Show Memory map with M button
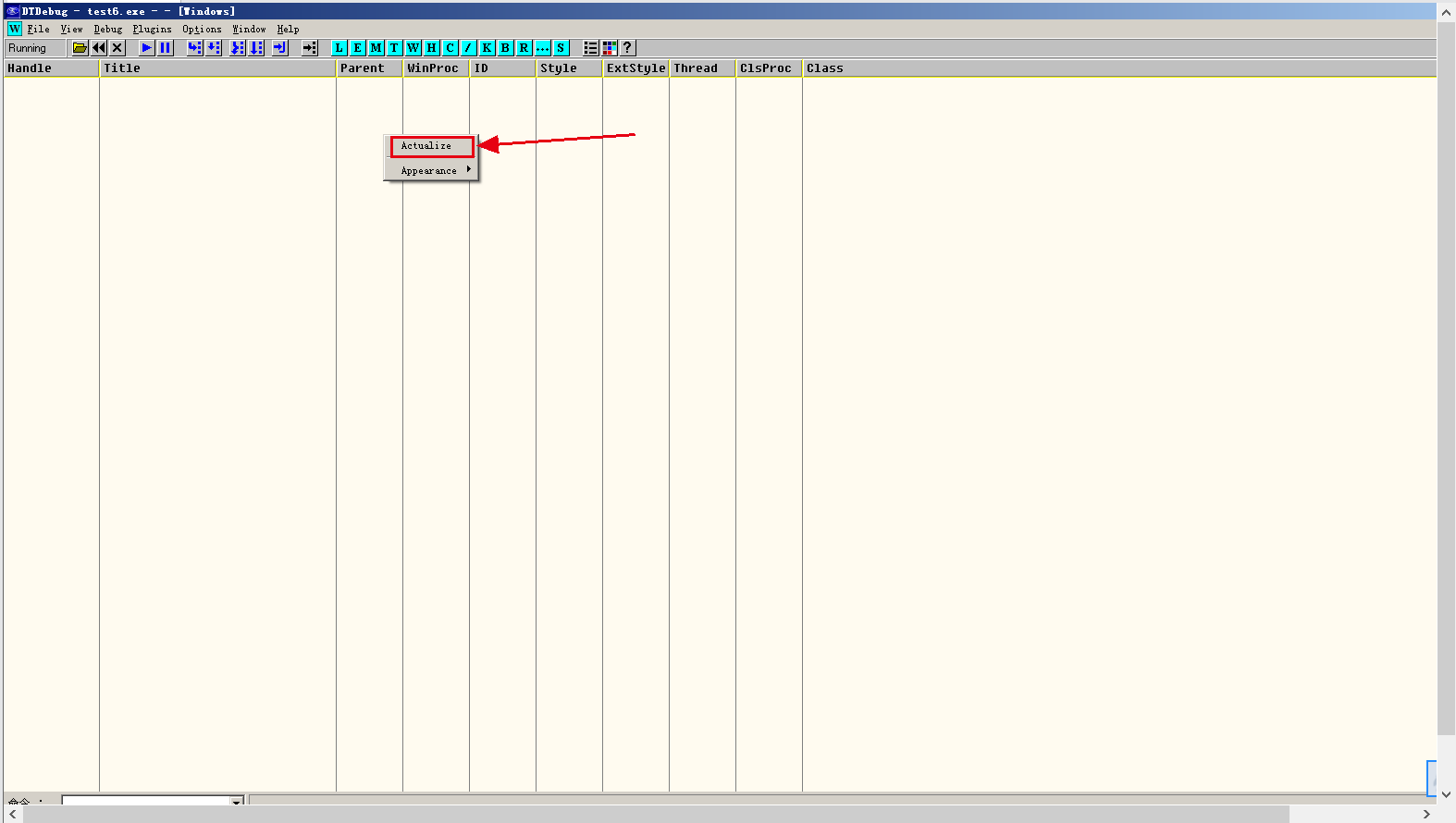This screenshot has width=1456, height=823. 376,48
